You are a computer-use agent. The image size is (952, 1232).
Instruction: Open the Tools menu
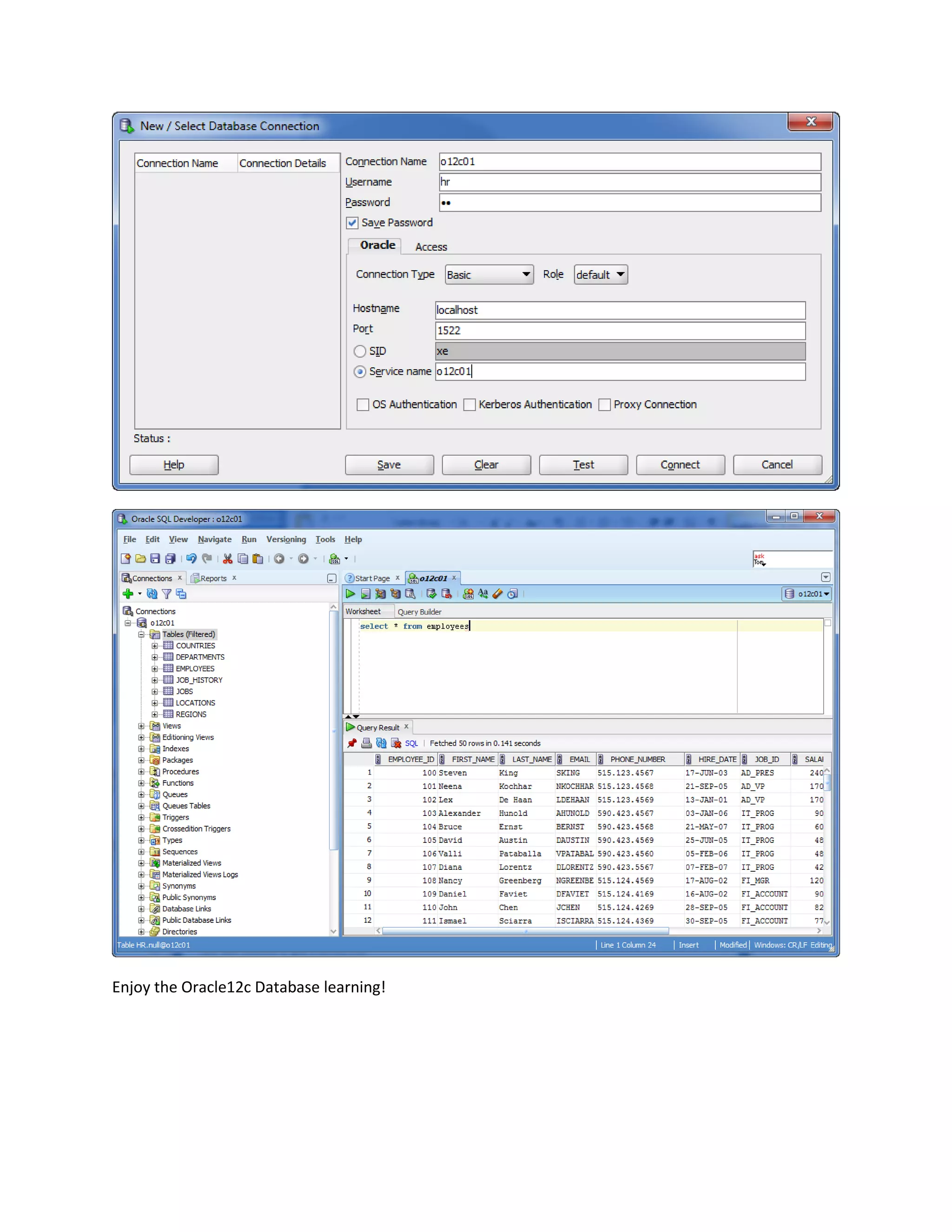pyautogui.click(x=325, y=539)
